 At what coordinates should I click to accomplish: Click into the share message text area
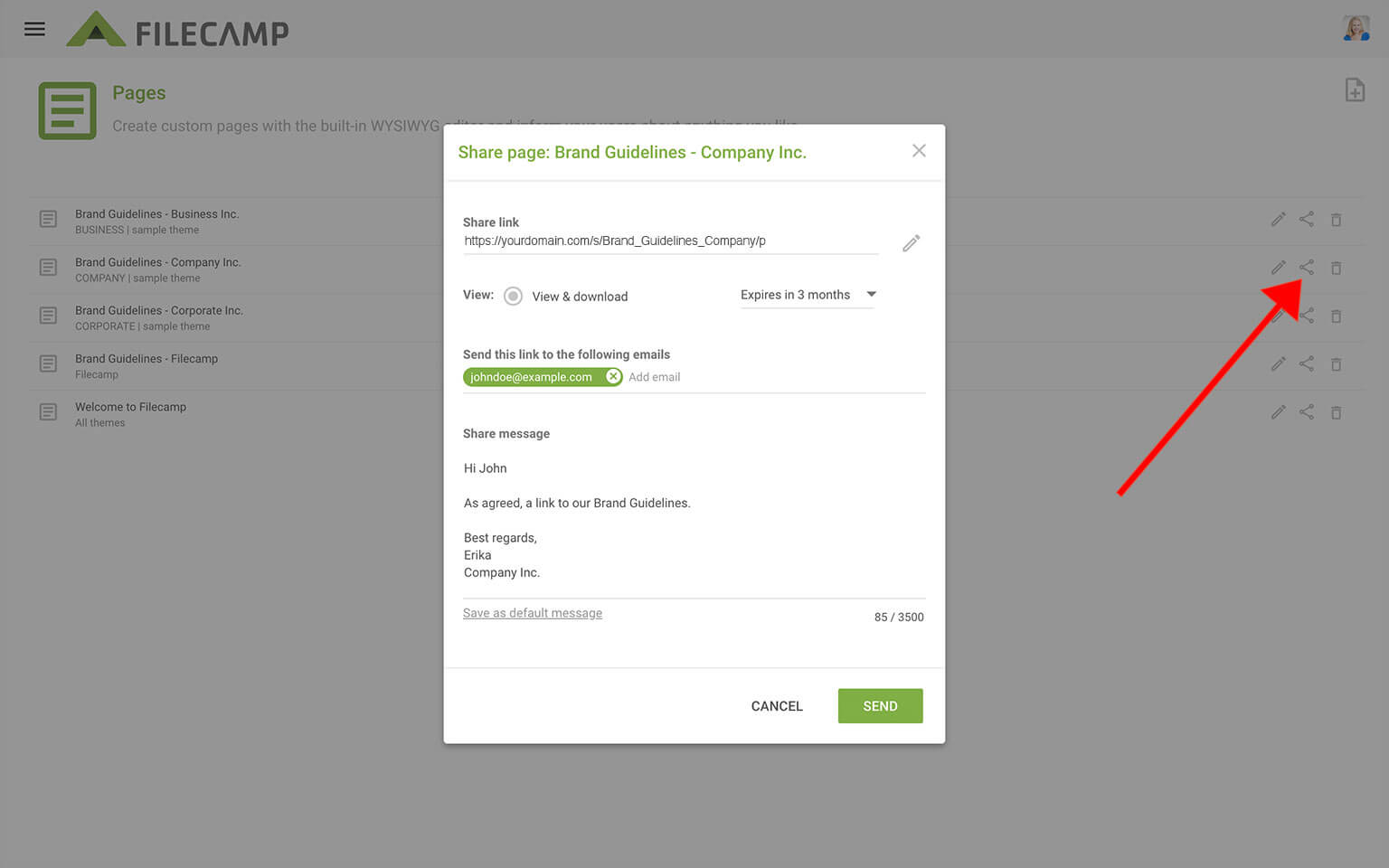coord(693,520)
